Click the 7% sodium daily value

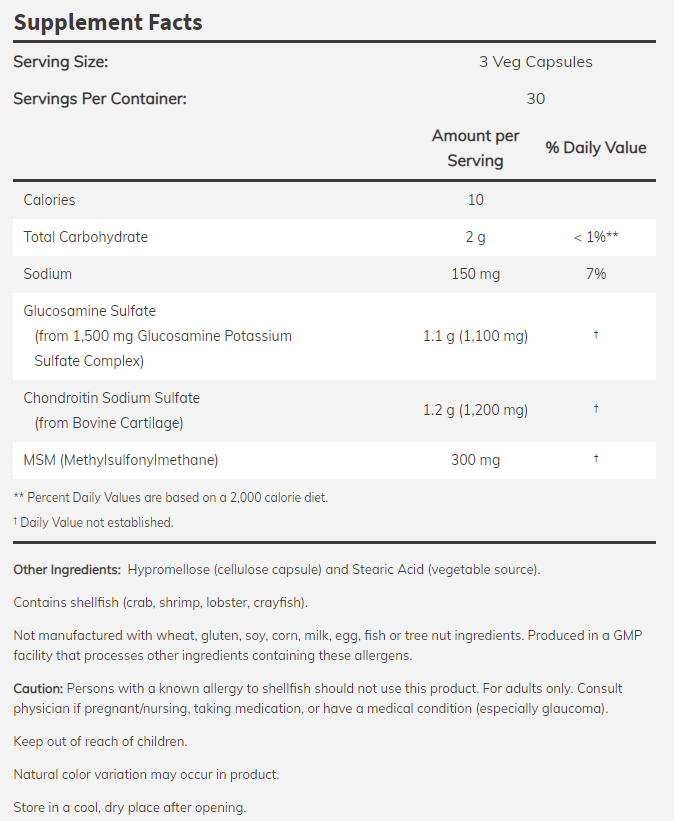pyautogui.click(x=596, y=274)
